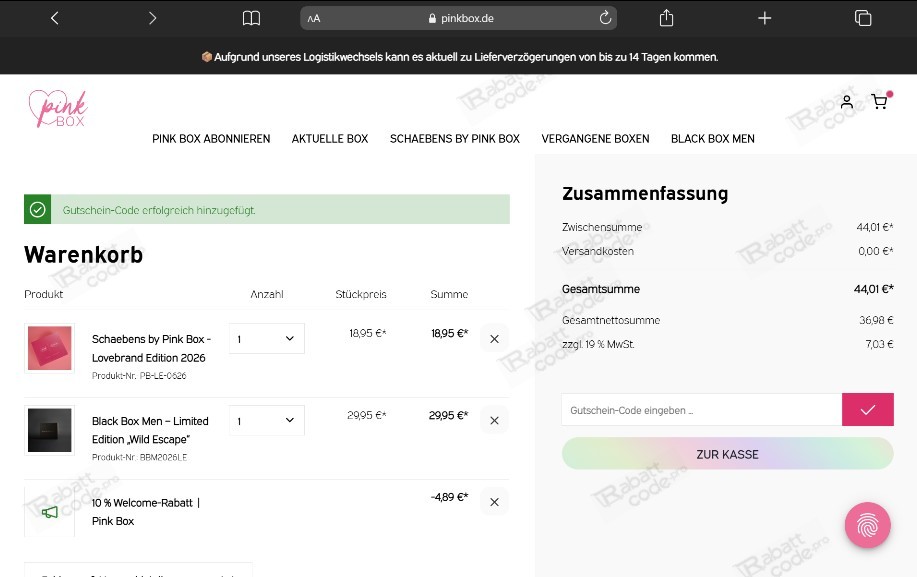Click the 10 % Welcome-Rabatt label
This screenshot has width=917, height=577.
click(146, 512)
